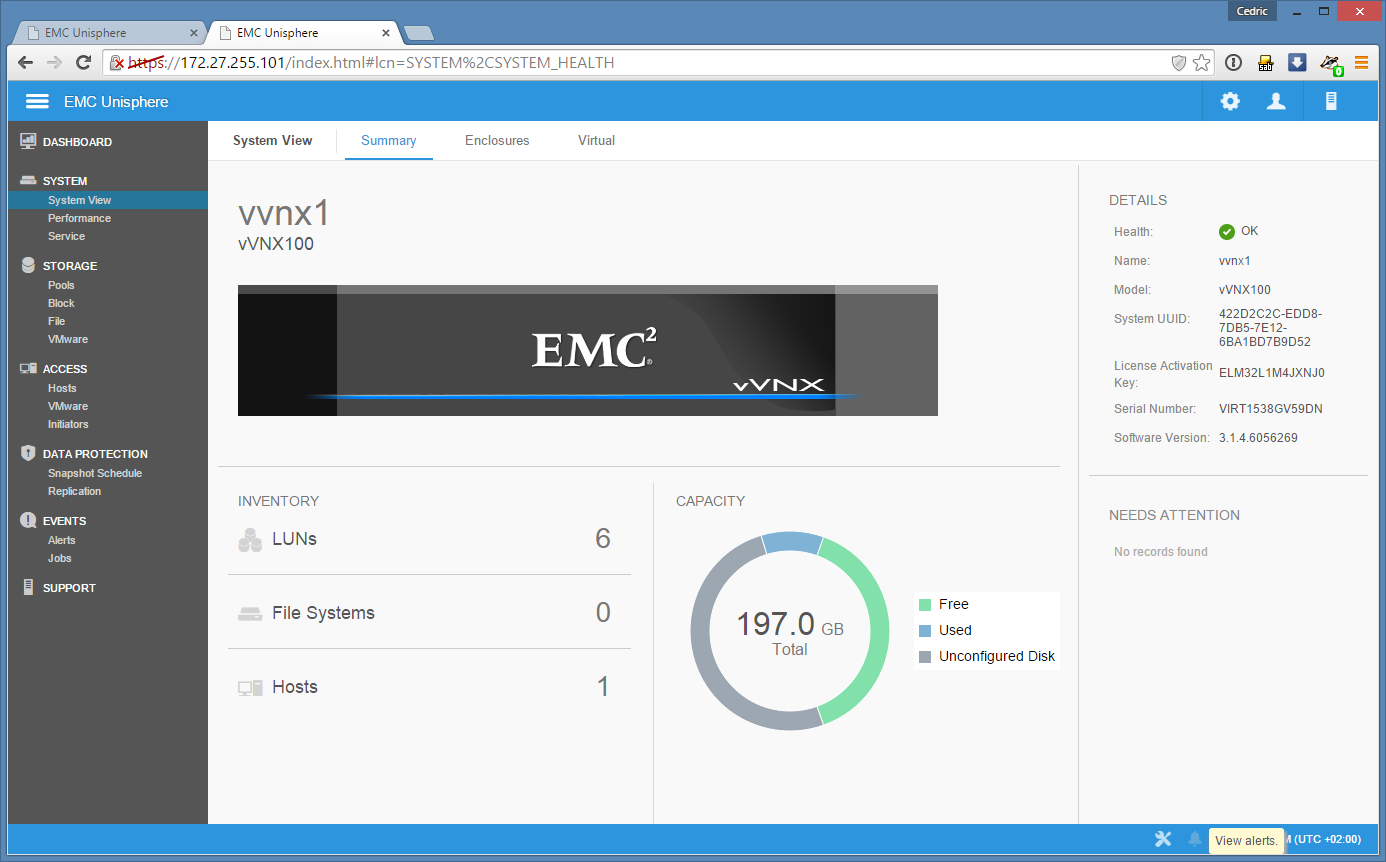Click the Events alert icon in sidebar

(x=28, y=521)
